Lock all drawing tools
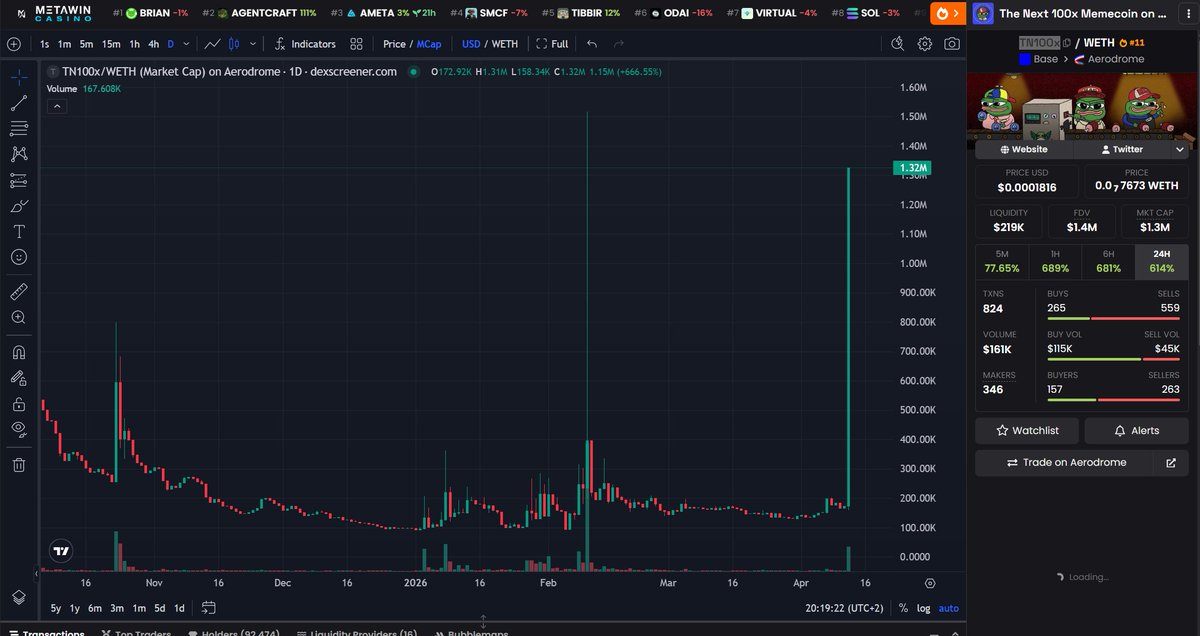The image size is (1200, 636). 19,404
